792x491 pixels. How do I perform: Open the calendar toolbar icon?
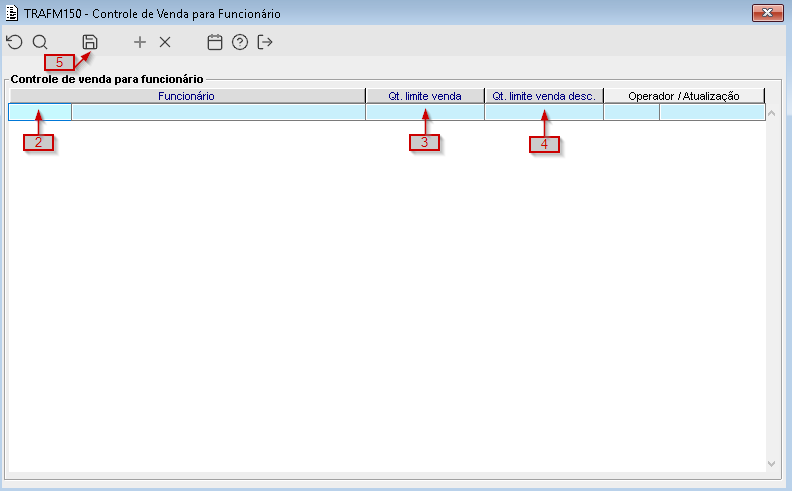(215, 42)
